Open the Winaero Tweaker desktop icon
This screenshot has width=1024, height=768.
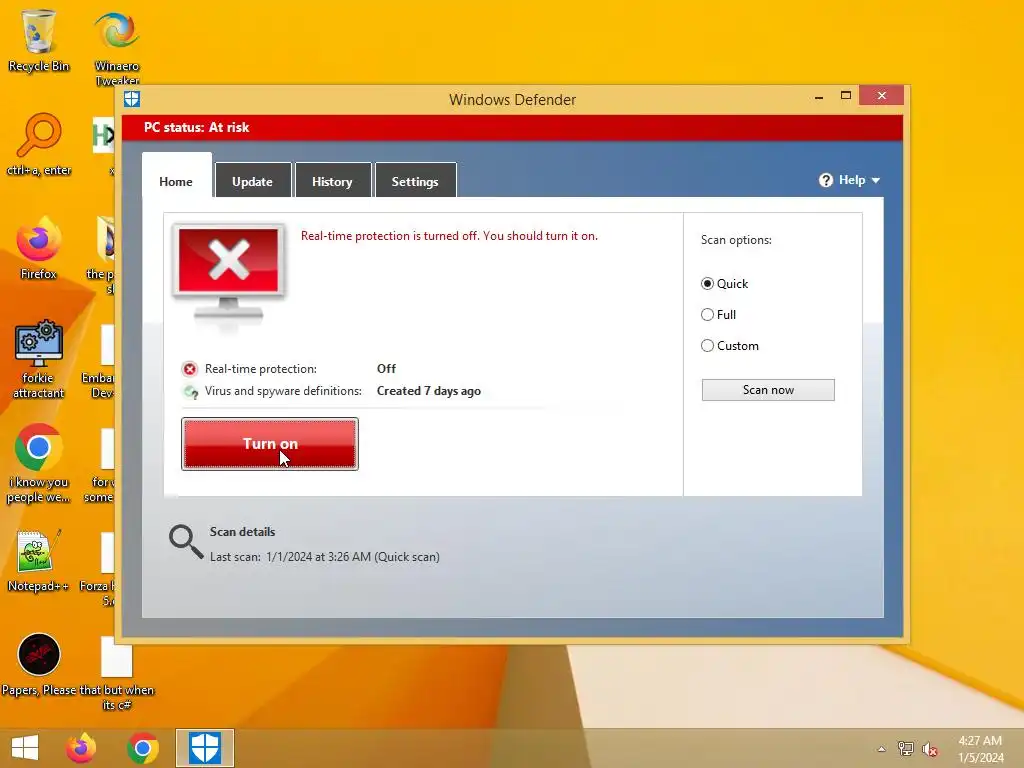click(x=117, y=48)
